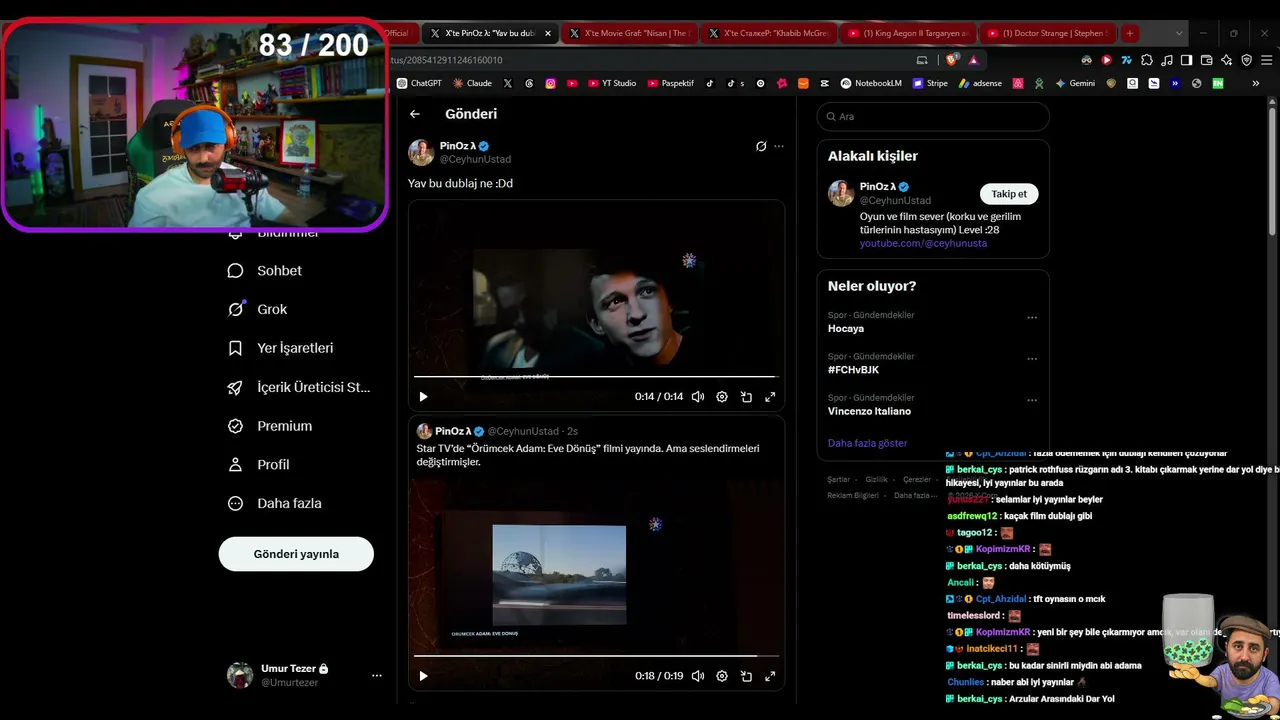Open Grok from the sidebar

click(257, 310)
